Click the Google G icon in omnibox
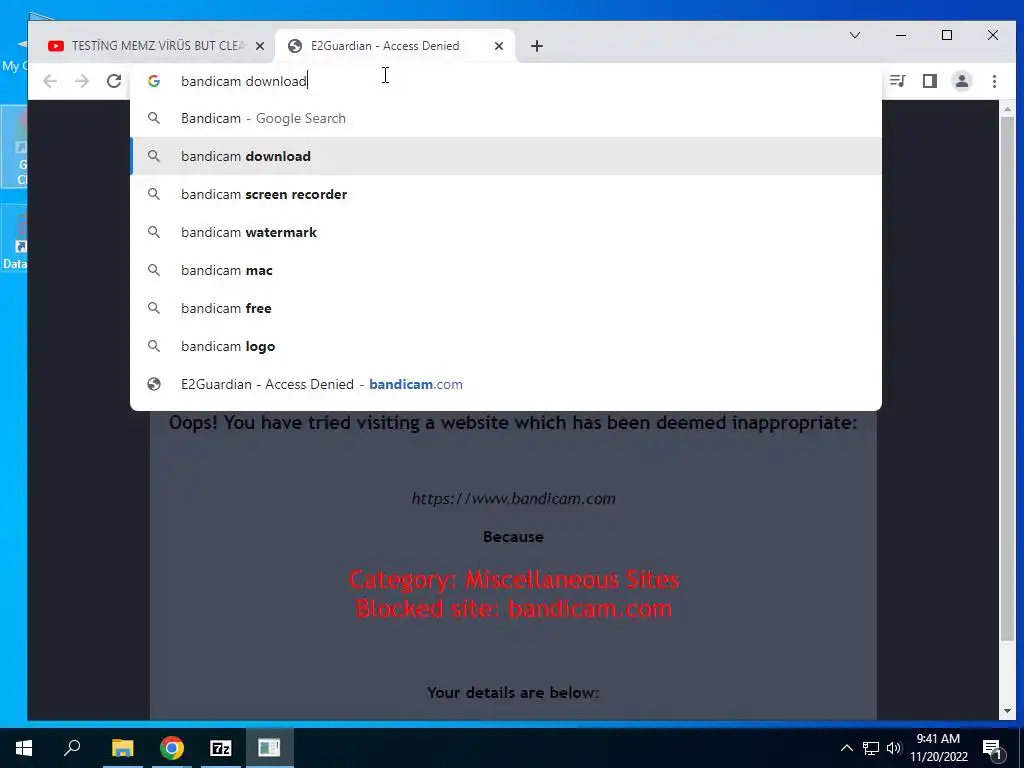This screenshot has height=768, width=1024. pyautogui.click(x=153, y=81)
